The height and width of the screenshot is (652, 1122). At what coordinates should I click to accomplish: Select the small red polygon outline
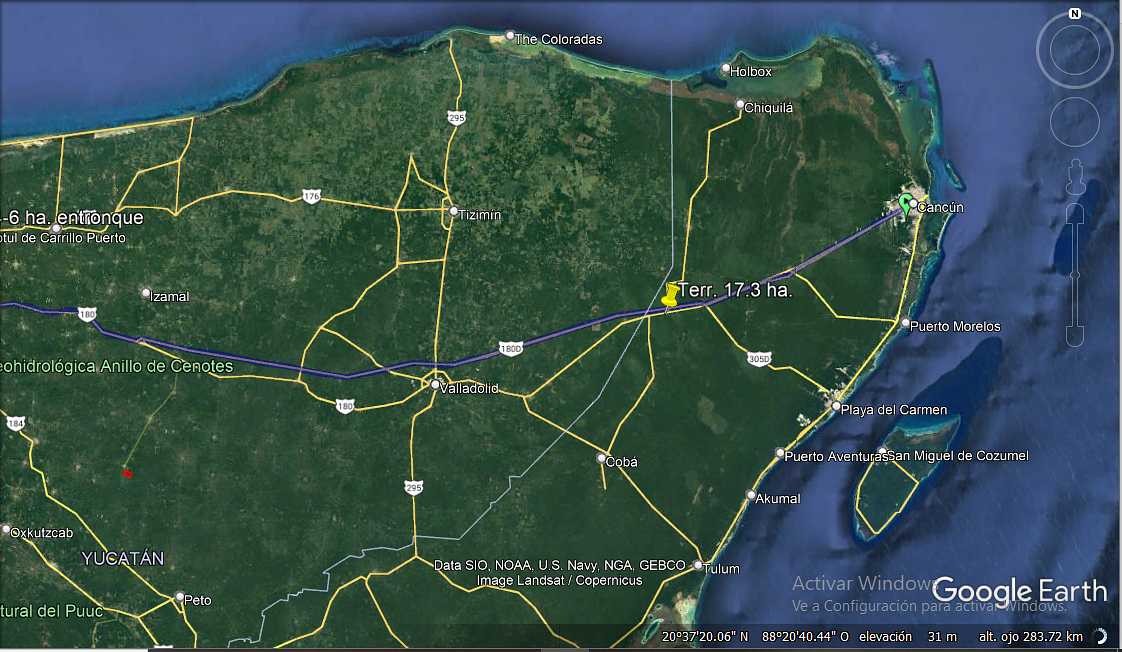[x=127, y=473]
